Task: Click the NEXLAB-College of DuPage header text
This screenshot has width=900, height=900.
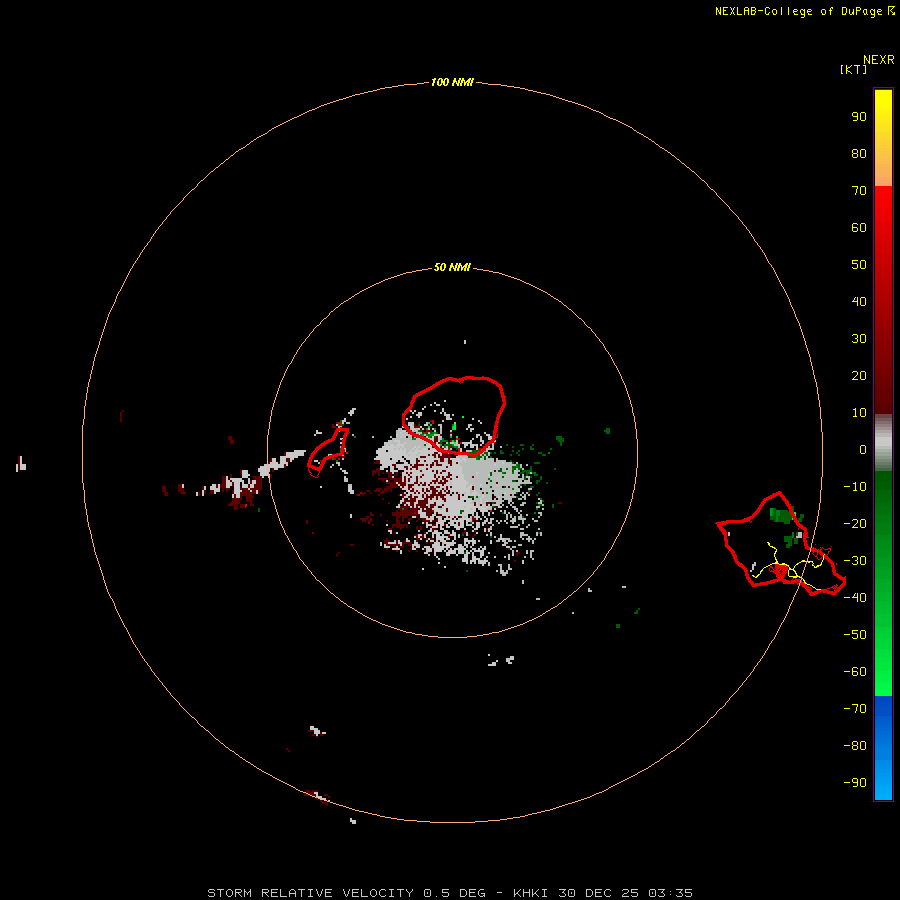Action: point(804,11)
